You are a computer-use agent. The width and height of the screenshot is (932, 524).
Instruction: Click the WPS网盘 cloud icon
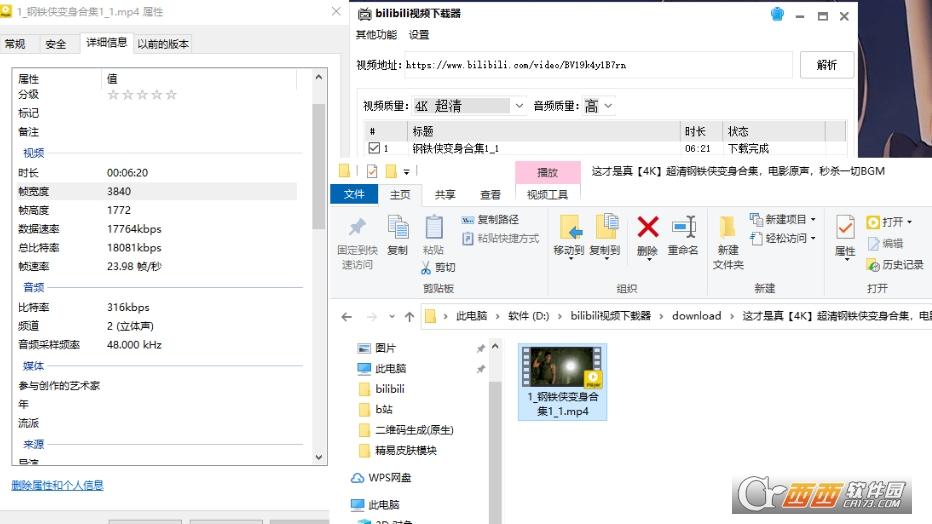click(x=357, y=478)
